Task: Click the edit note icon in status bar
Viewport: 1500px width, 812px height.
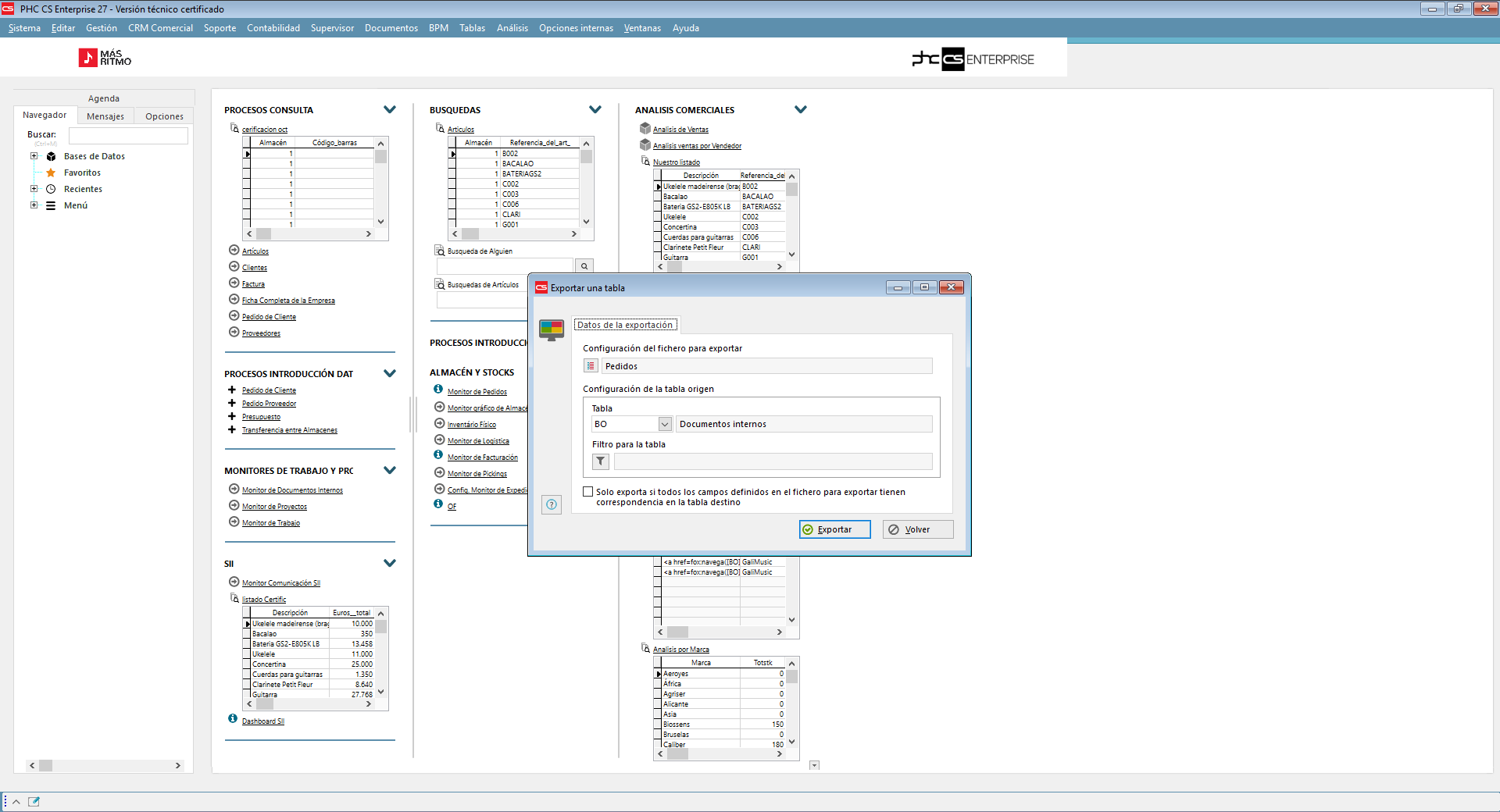Action: point(34,802)
